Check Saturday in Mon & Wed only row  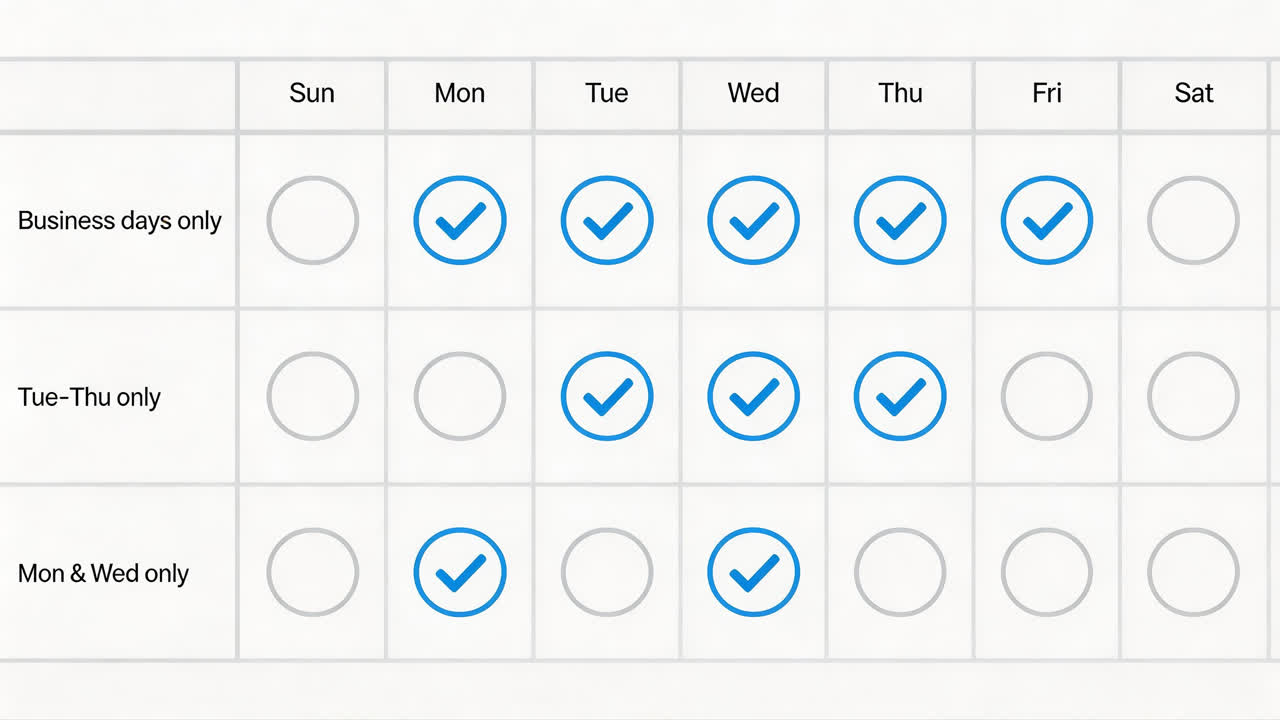pyautogui.click(x=1193, y=572)
